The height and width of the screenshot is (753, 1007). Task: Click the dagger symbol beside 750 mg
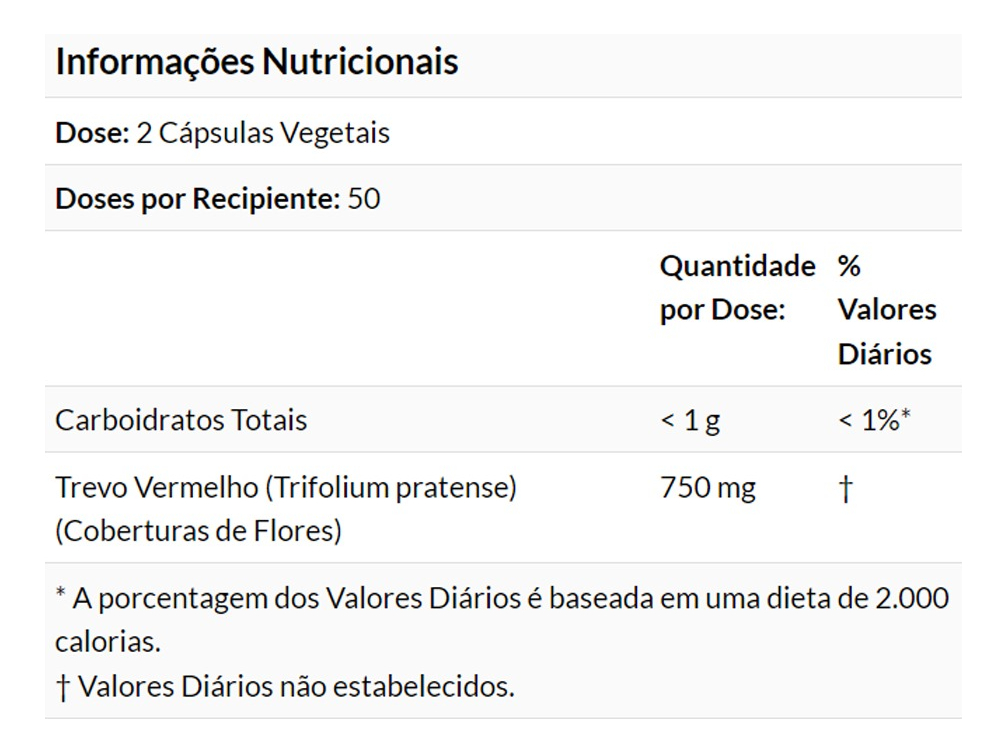tap(846, 489)
